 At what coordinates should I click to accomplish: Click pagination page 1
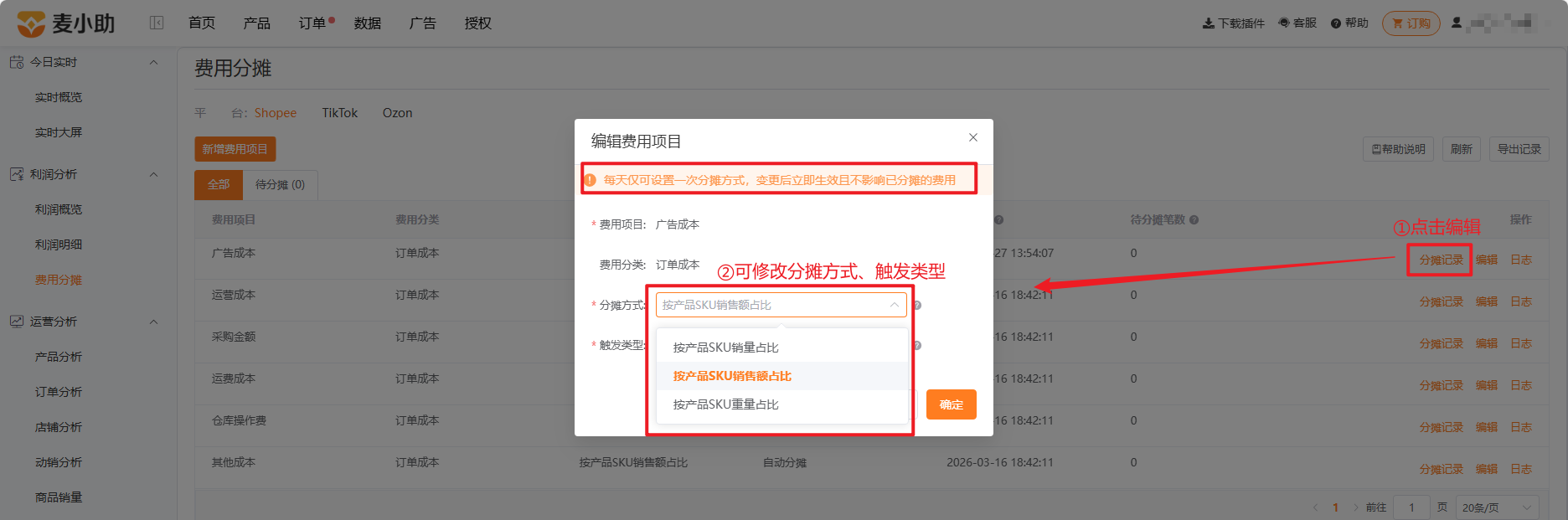1335,507
